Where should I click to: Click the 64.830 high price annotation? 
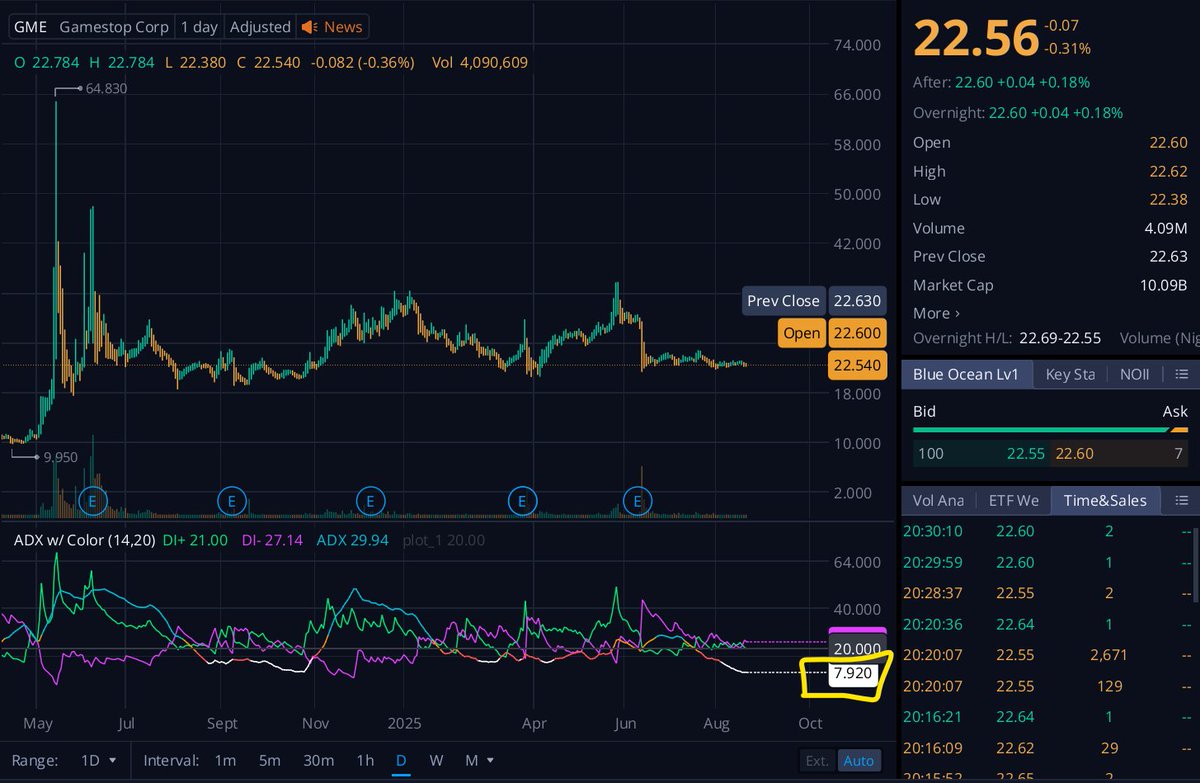pos(105,89)
